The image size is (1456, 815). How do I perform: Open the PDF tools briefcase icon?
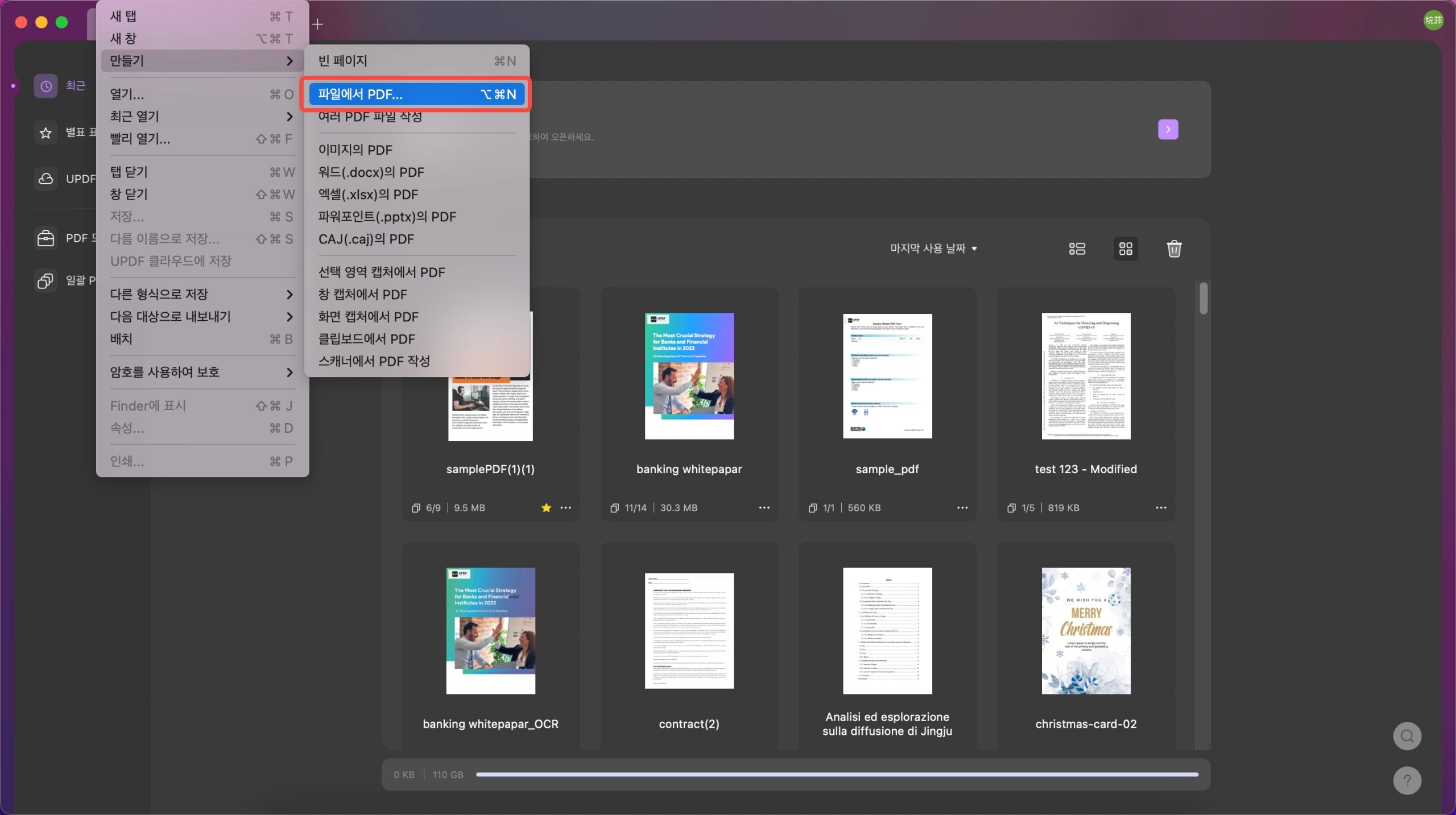45,238
